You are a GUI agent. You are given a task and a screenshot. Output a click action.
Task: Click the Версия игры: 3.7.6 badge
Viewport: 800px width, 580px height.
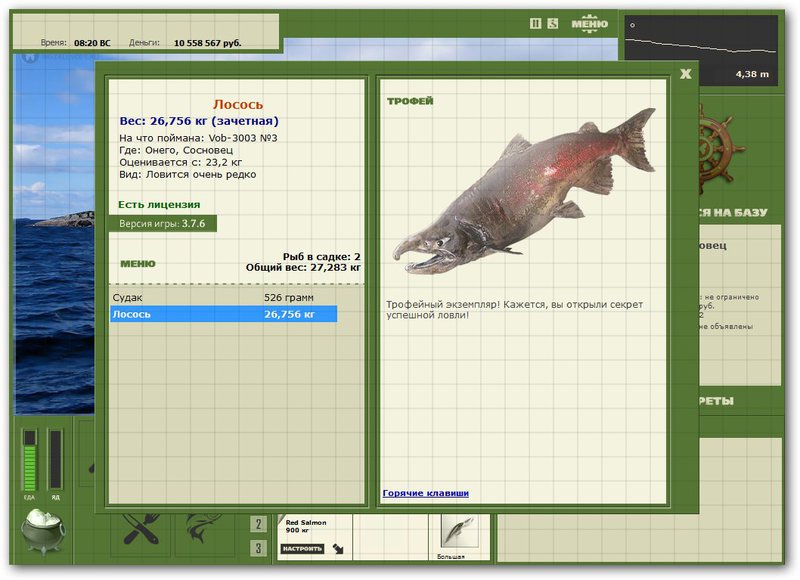click(x=162, y=223)
